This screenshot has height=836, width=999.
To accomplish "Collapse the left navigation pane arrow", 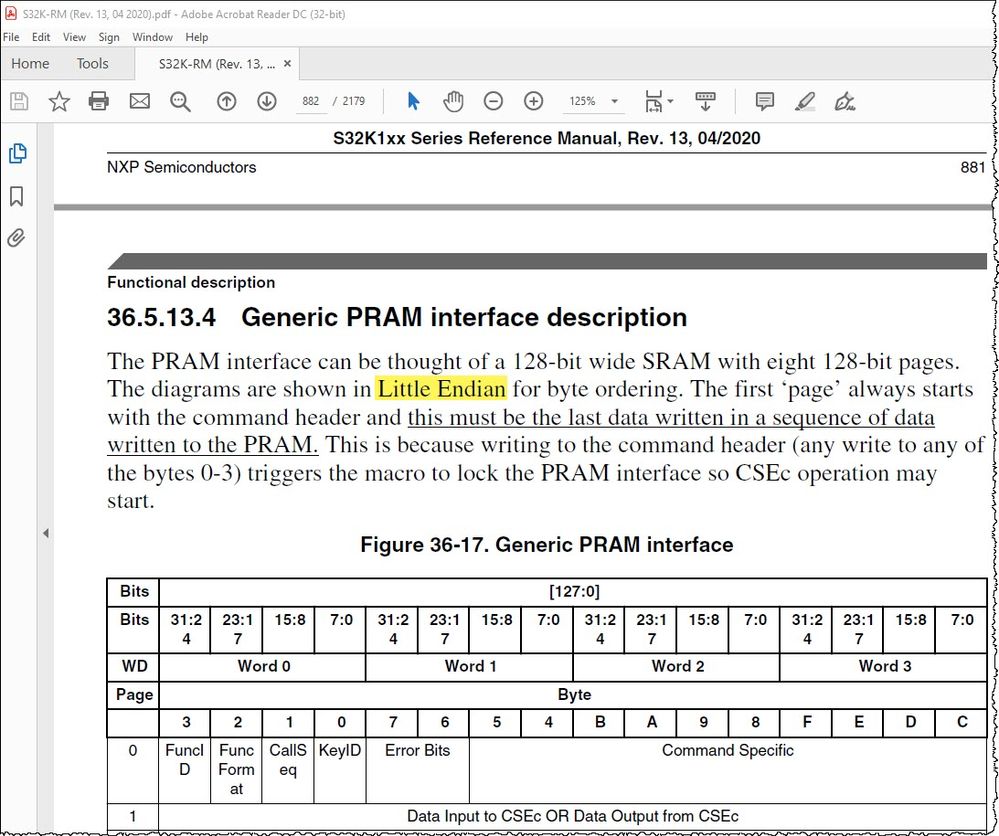I will pyautogui.click(x=46, y=533).
